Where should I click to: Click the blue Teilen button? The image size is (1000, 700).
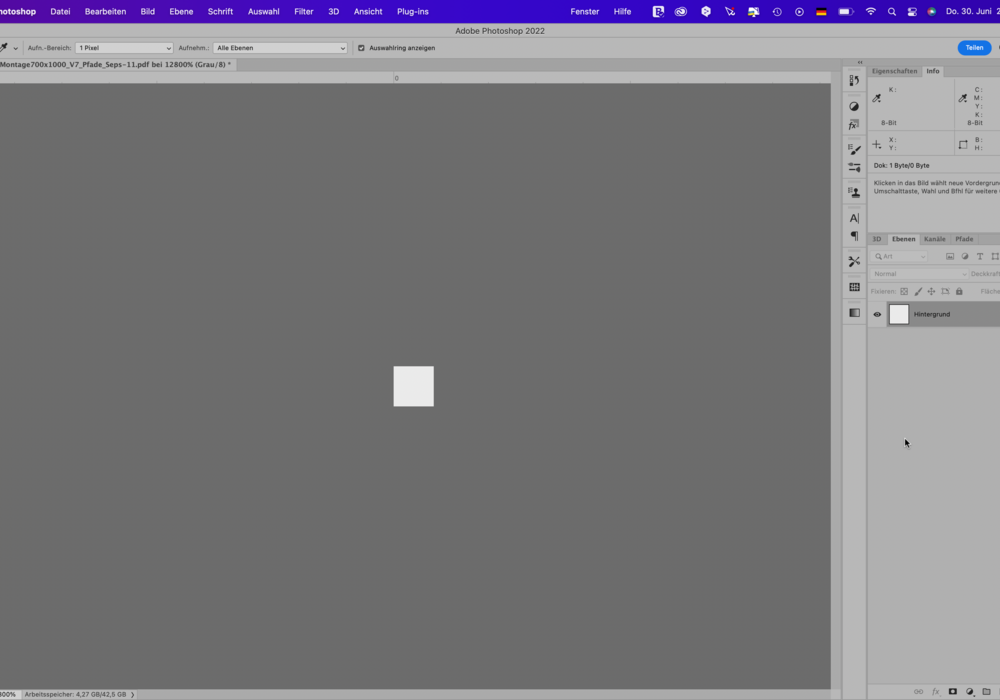click(974, 48)
